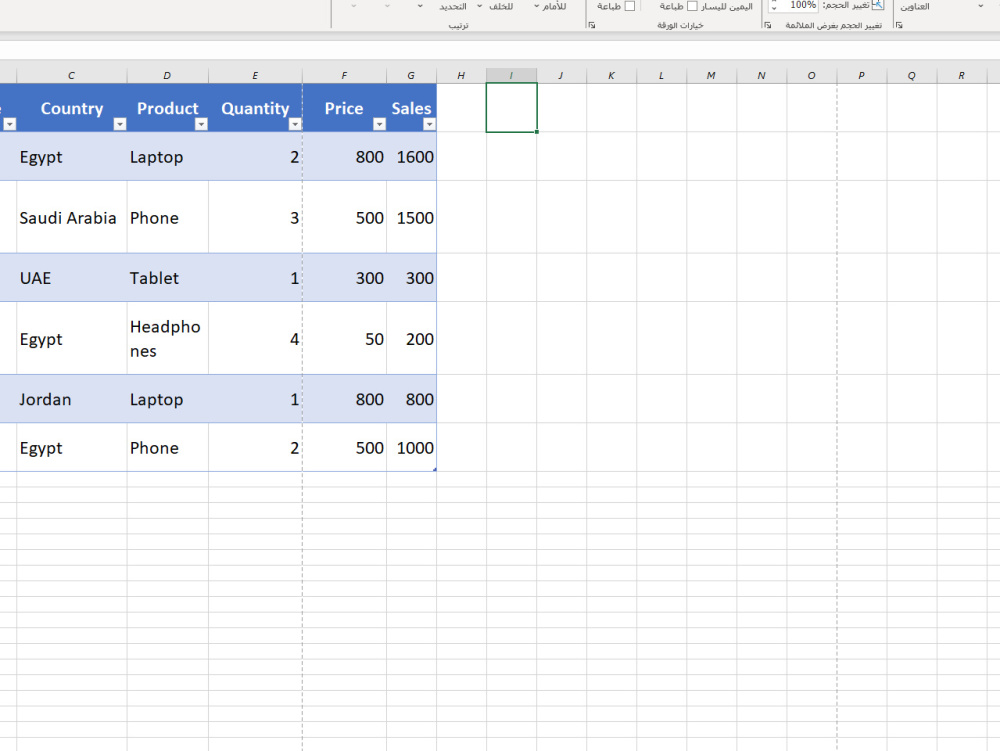Open Quantity column filter dropdown
Image resolution: width=1000 pixels, height=751 pixels.
coord(295,124)
